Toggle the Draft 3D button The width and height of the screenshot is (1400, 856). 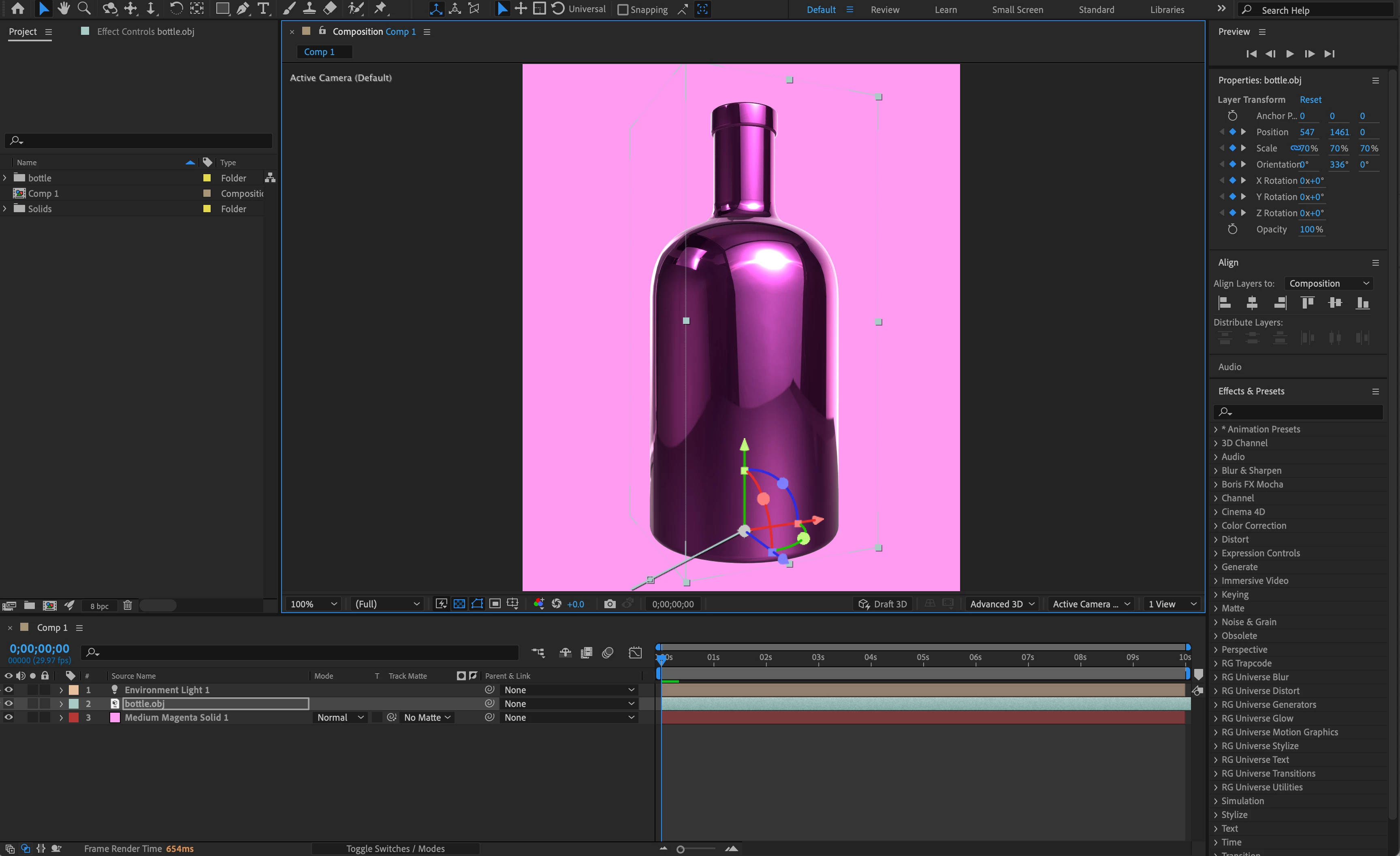coord(883,604)
